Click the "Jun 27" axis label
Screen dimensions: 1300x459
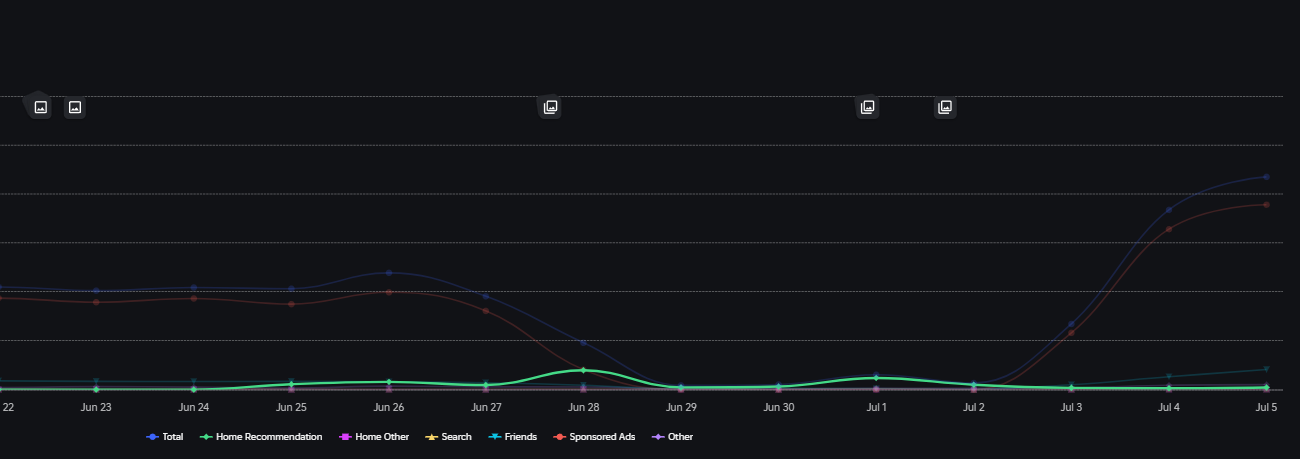point(486,408)
